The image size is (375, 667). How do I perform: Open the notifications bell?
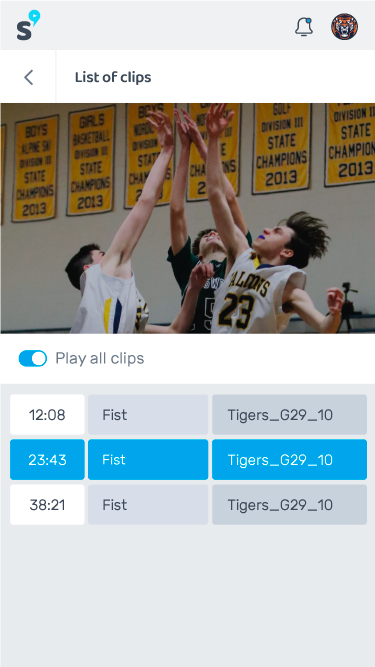click(304, 27)
